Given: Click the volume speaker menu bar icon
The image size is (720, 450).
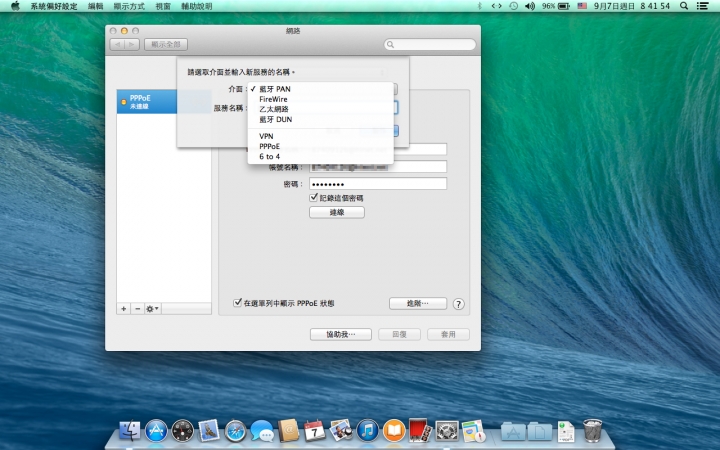Looking at the screenshot, I should (x=530, y=6).
